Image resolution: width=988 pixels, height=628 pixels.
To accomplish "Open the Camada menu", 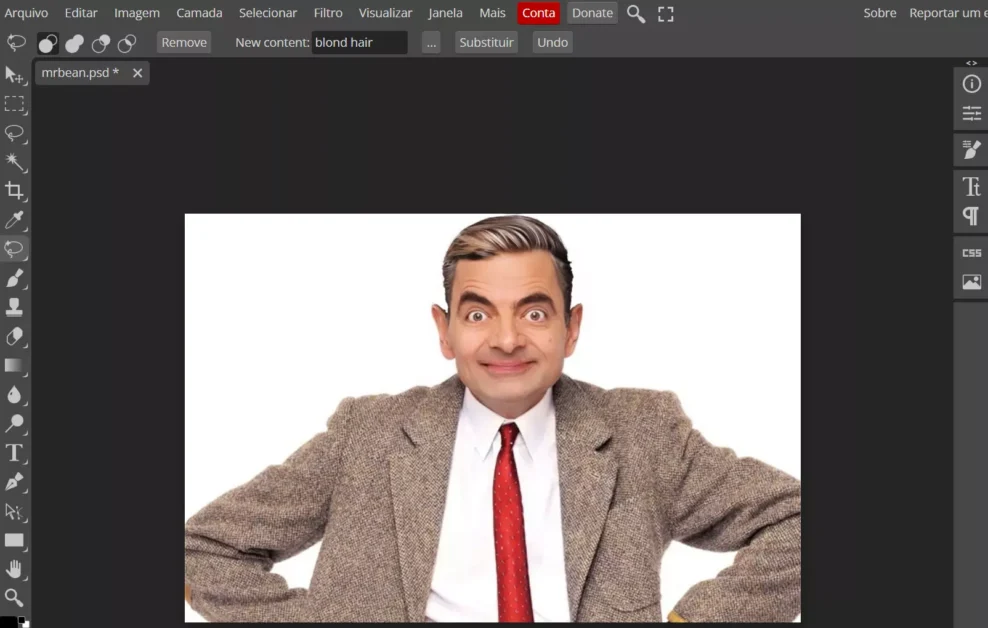I will click(199, 13).
